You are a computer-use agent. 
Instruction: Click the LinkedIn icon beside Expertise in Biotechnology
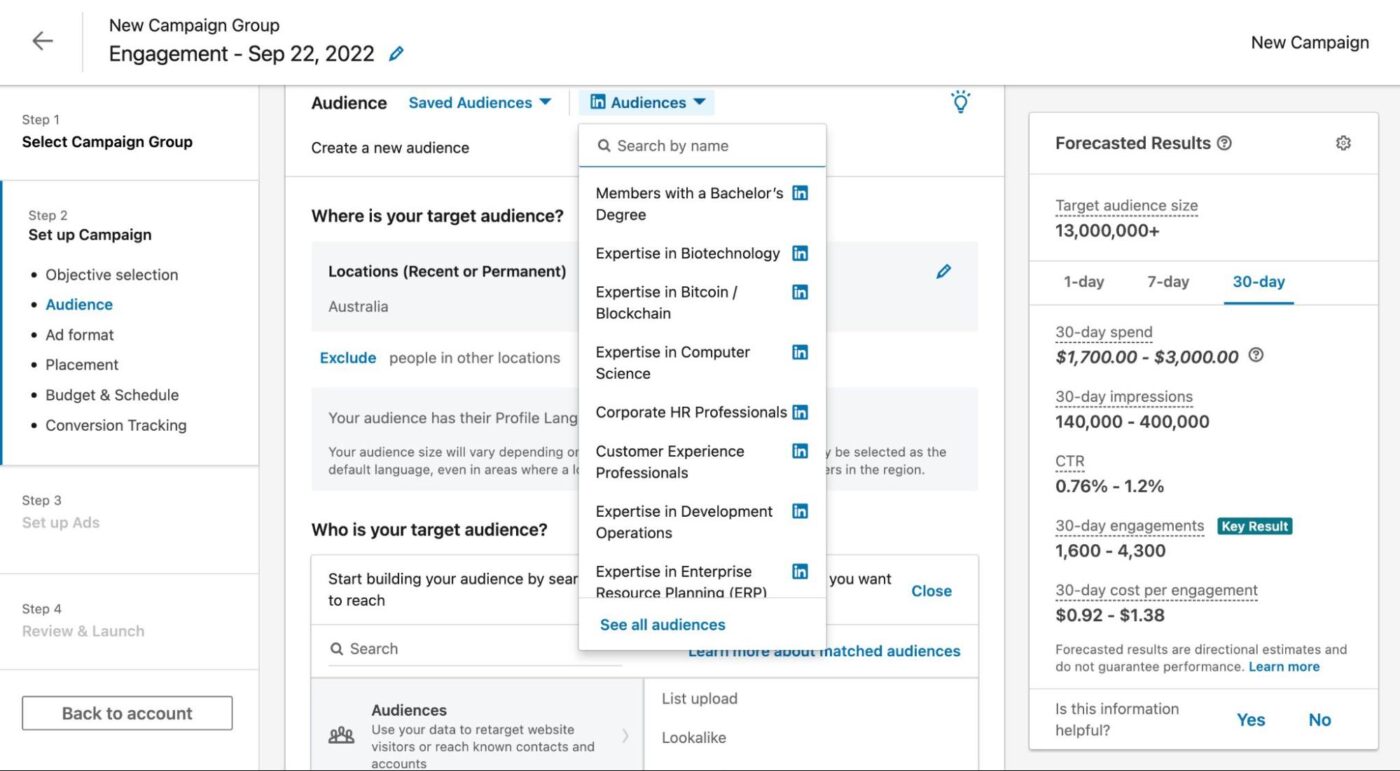800,252
